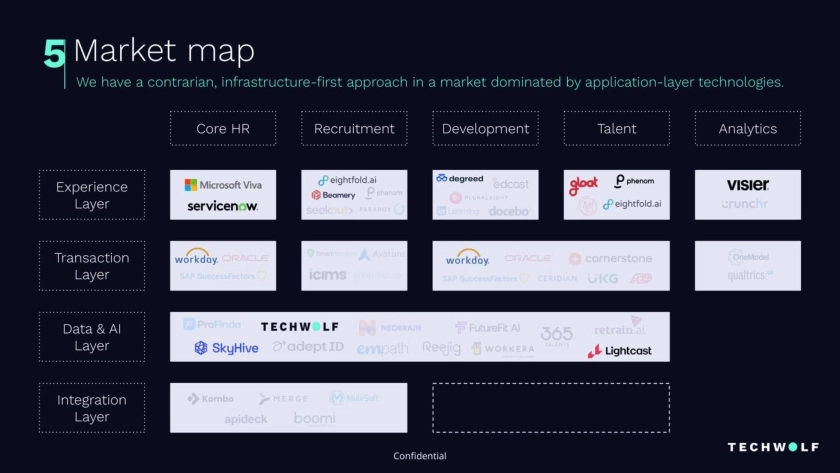Select the Core HR column header
840x473 pixels.
(222, 129)
